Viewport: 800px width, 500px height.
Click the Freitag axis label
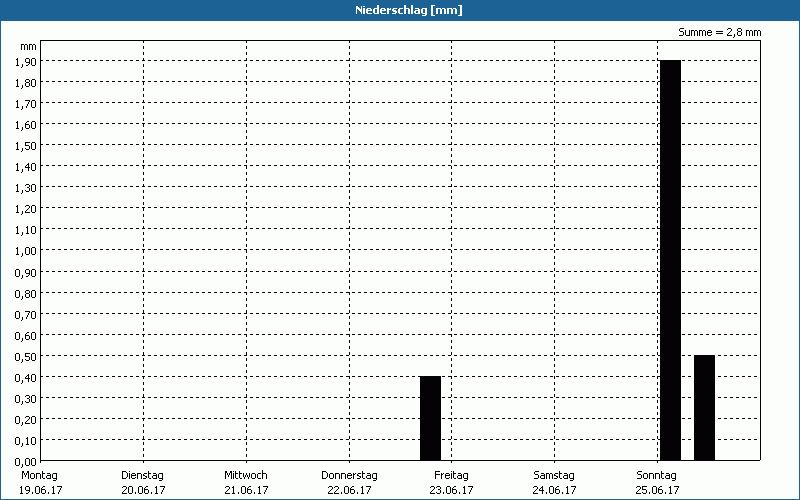[x=451, y=475]
